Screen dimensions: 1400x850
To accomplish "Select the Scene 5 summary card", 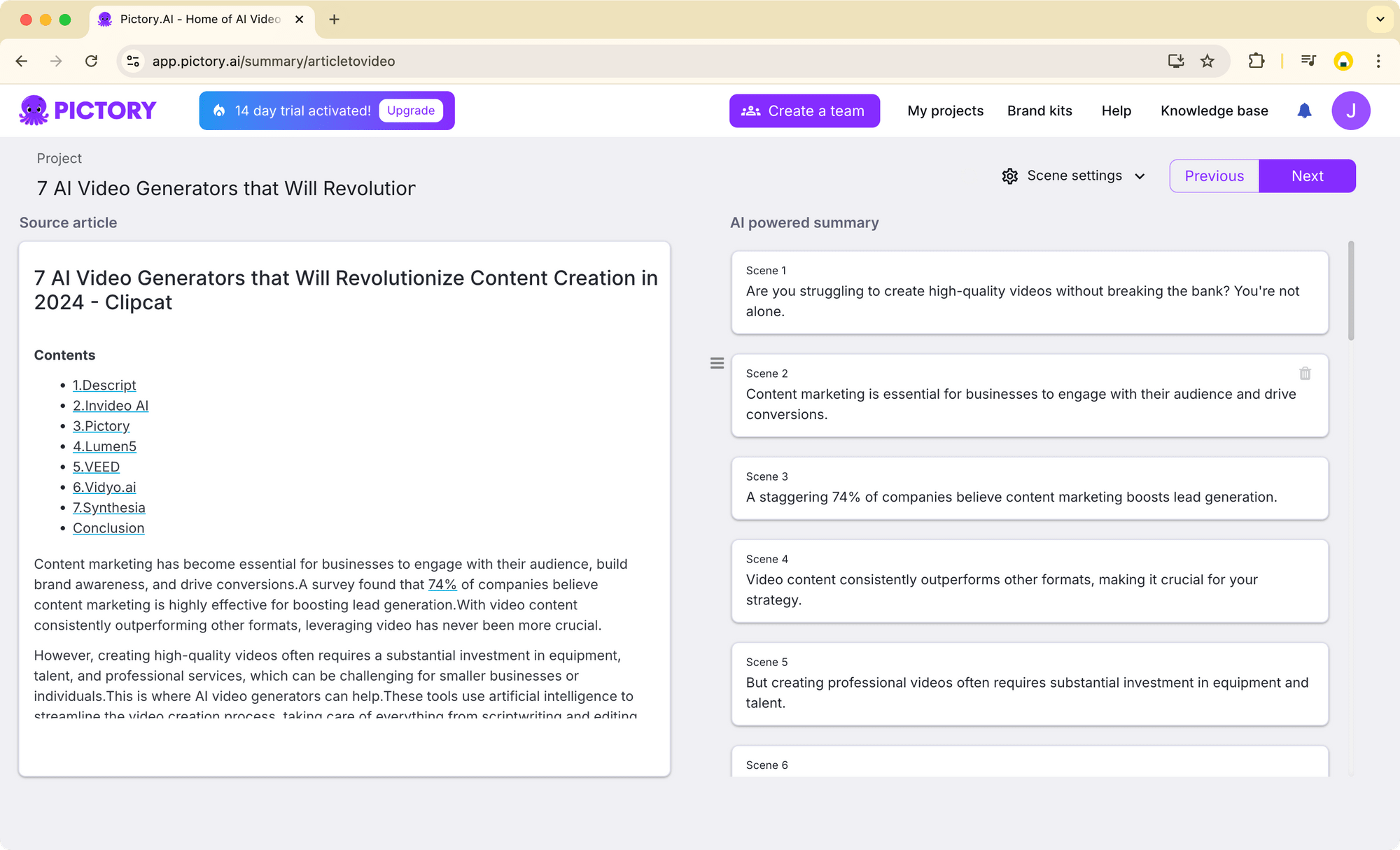I will pos(1030,684).
